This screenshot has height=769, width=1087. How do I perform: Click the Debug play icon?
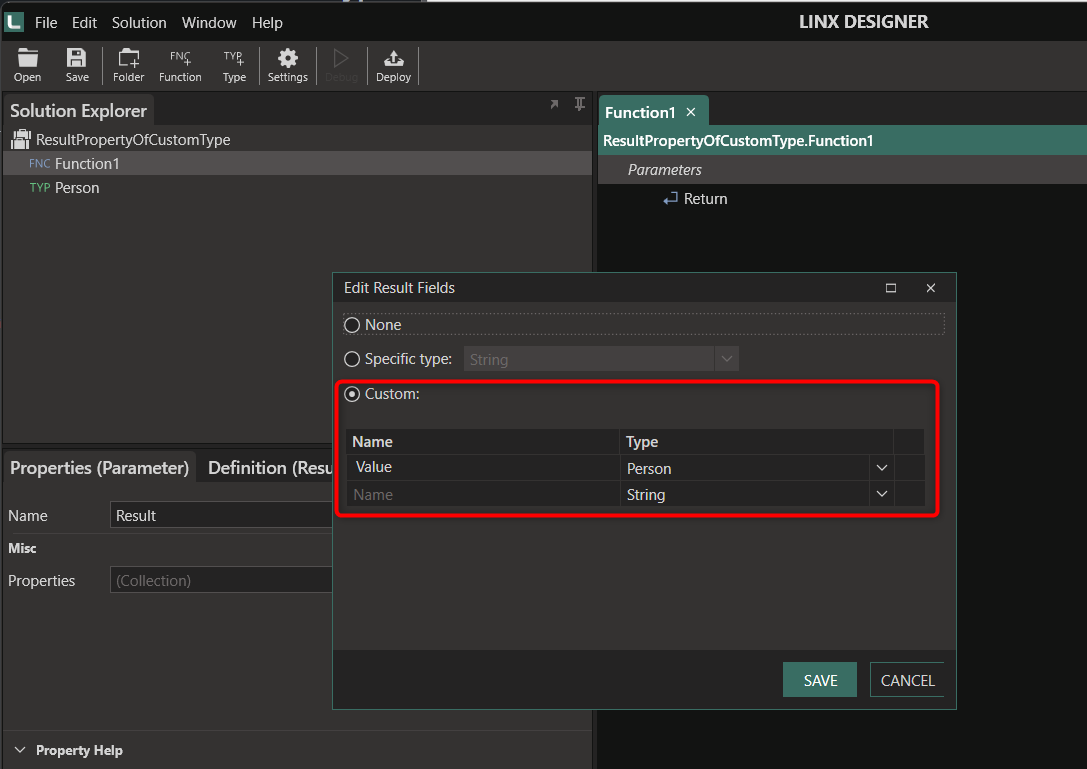tap(341, 66)
